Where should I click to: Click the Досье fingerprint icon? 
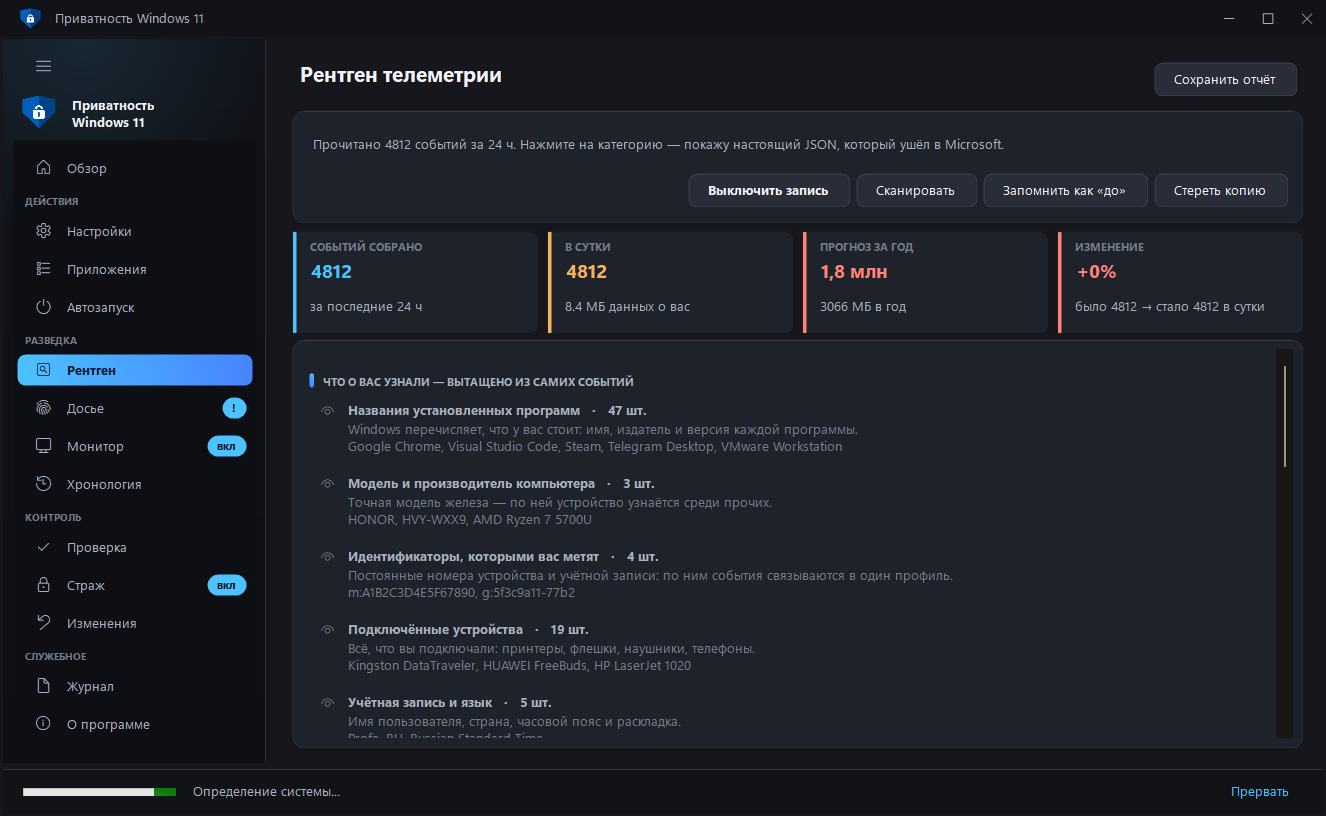pos(43,408)
